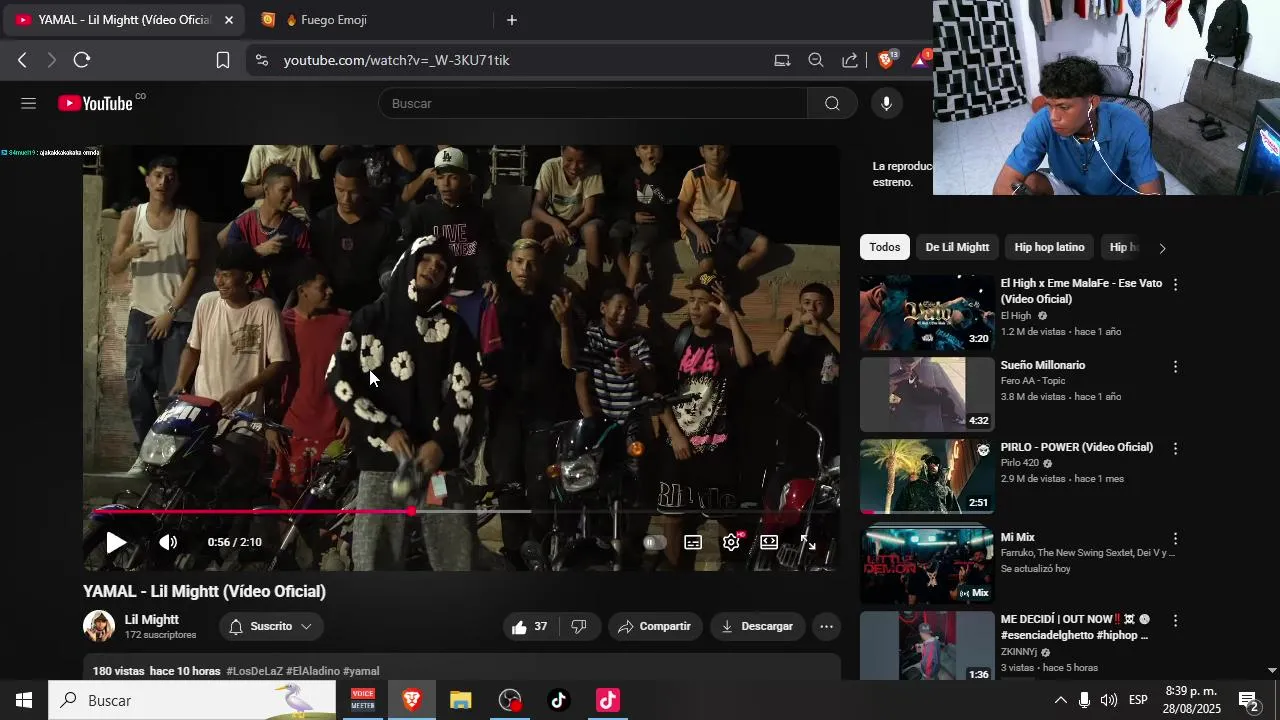Open options for PIRLO - POWER
This screenshot has height=720, width=1280.
[x=1175, y=449]
